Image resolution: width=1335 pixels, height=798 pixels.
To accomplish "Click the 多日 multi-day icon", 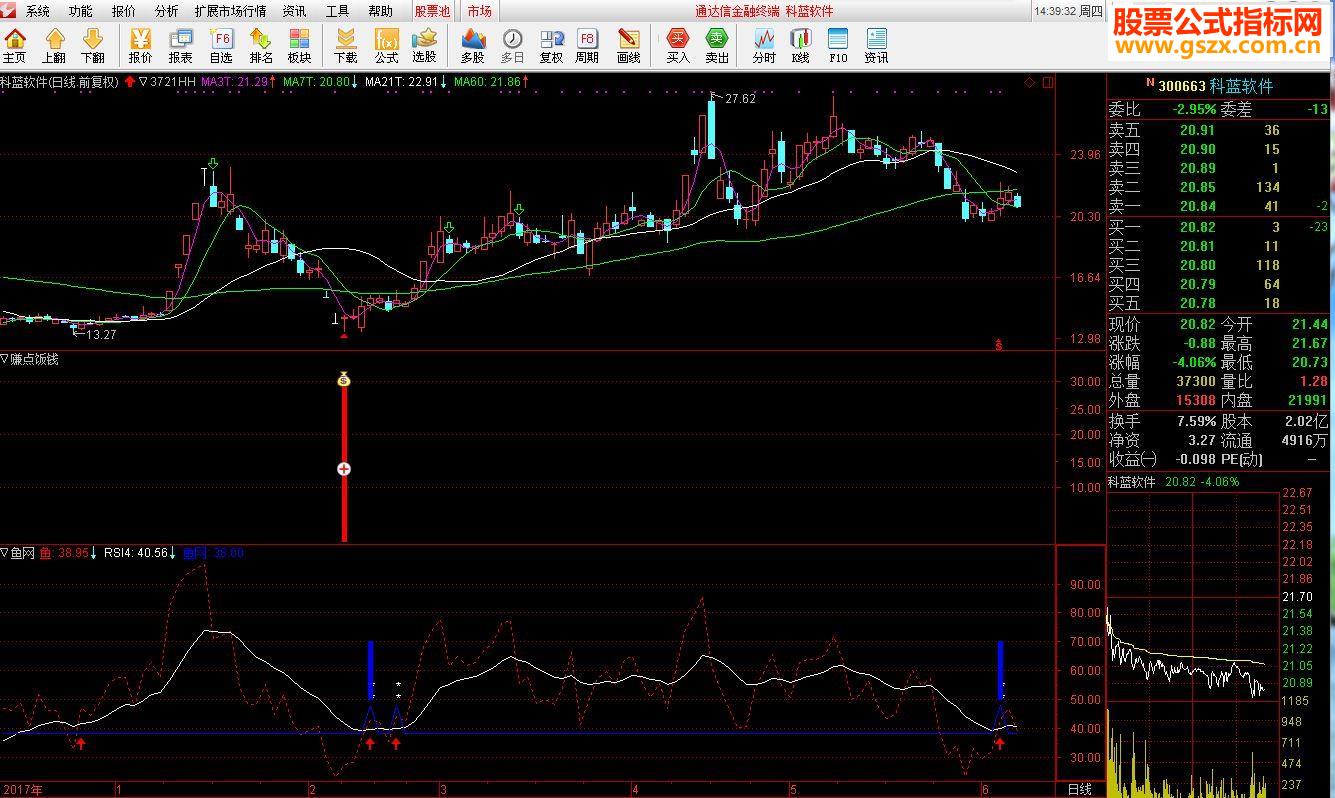I will [512, 46].
